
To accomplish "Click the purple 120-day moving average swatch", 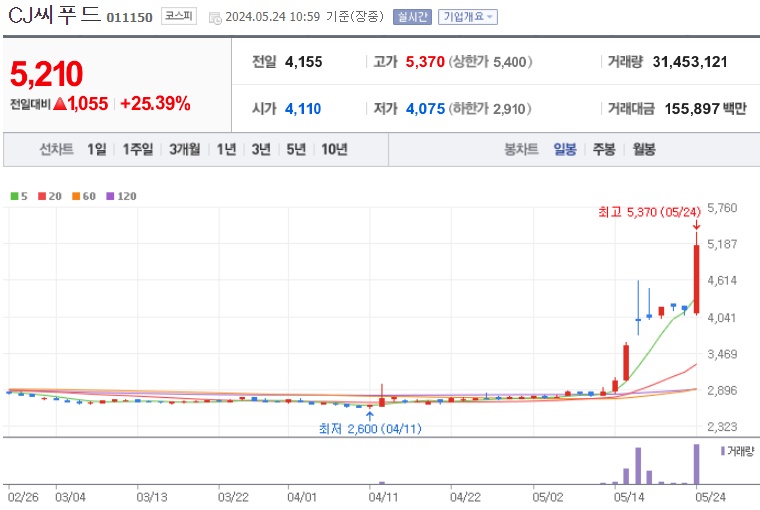I will (110, 196).
